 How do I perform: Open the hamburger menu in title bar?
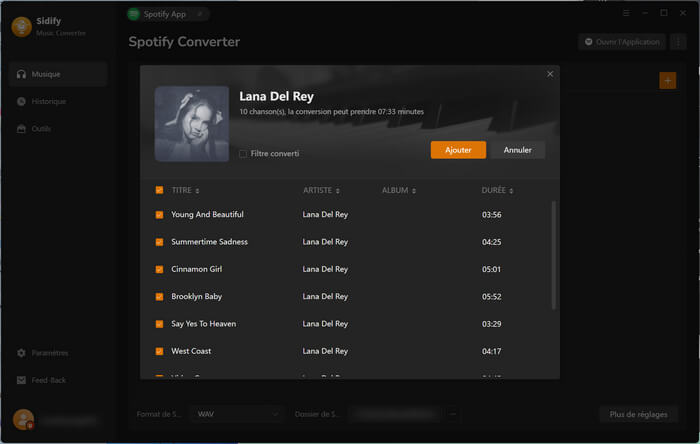pos(626,13)
